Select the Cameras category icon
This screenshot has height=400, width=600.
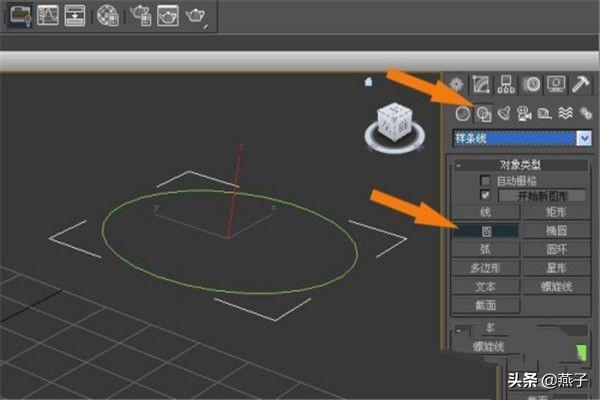(524, 113)
